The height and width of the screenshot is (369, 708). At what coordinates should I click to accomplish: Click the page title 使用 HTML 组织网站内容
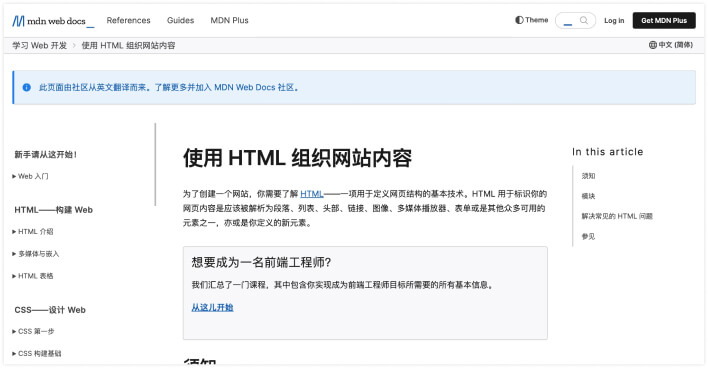tap(297, 159)
